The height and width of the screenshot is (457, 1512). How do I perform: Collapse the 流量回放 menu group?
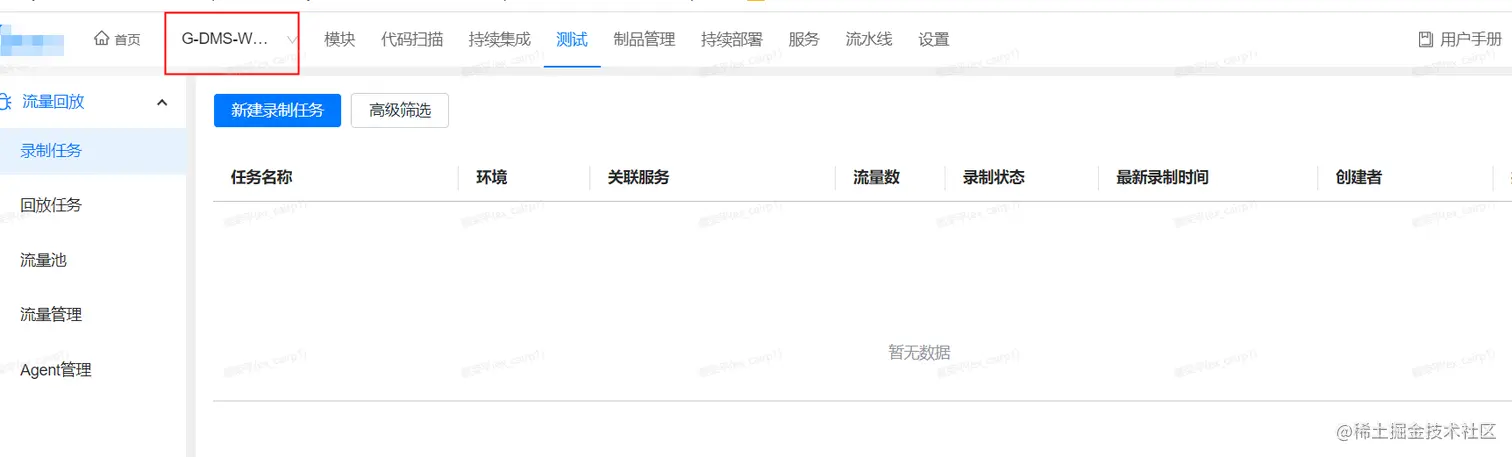(162, 102)
